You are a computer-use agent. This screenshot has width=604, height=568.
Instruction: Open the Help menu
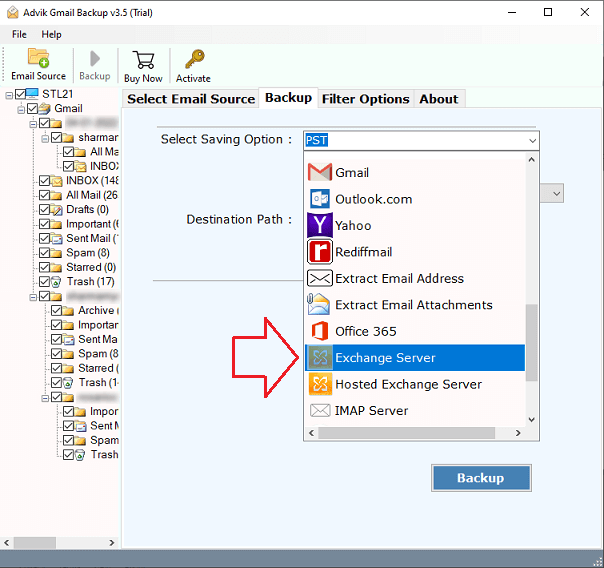[x=51, y=34]
